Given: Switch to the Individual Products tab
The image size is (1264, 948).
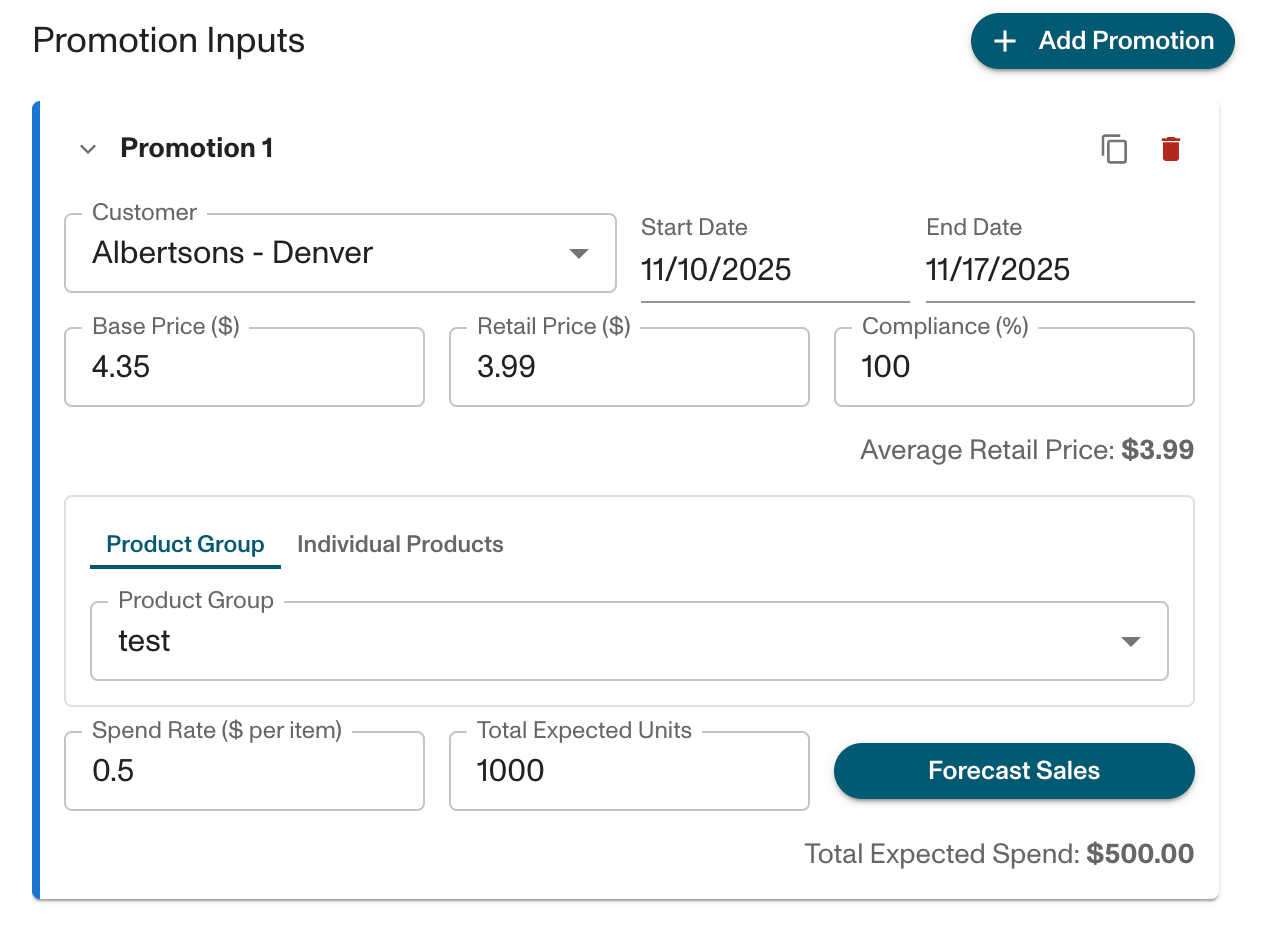Looking at the screenshot, I should pos(400,544).
